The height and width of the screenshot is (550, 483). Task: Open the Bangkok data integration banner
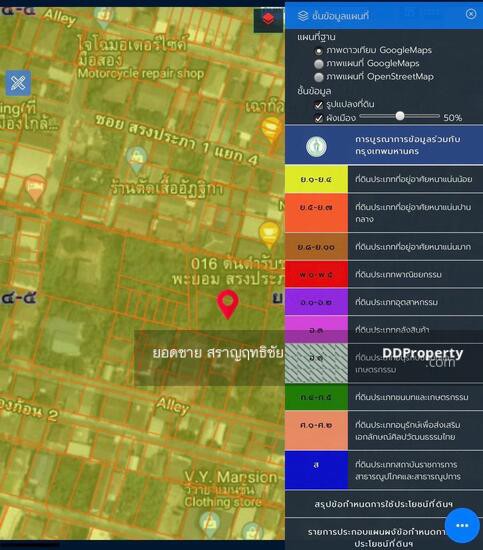(x=384, y=145)
